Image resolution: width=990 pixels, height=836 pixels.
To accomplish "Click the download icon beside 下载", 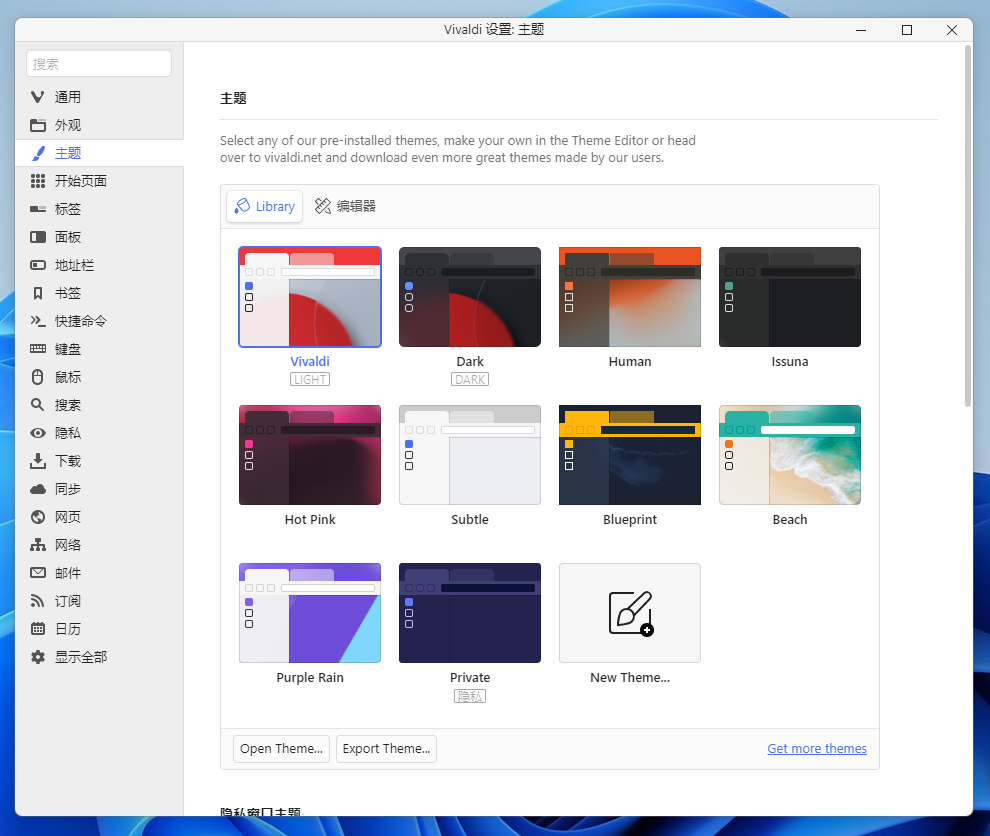I will [38, 461].
